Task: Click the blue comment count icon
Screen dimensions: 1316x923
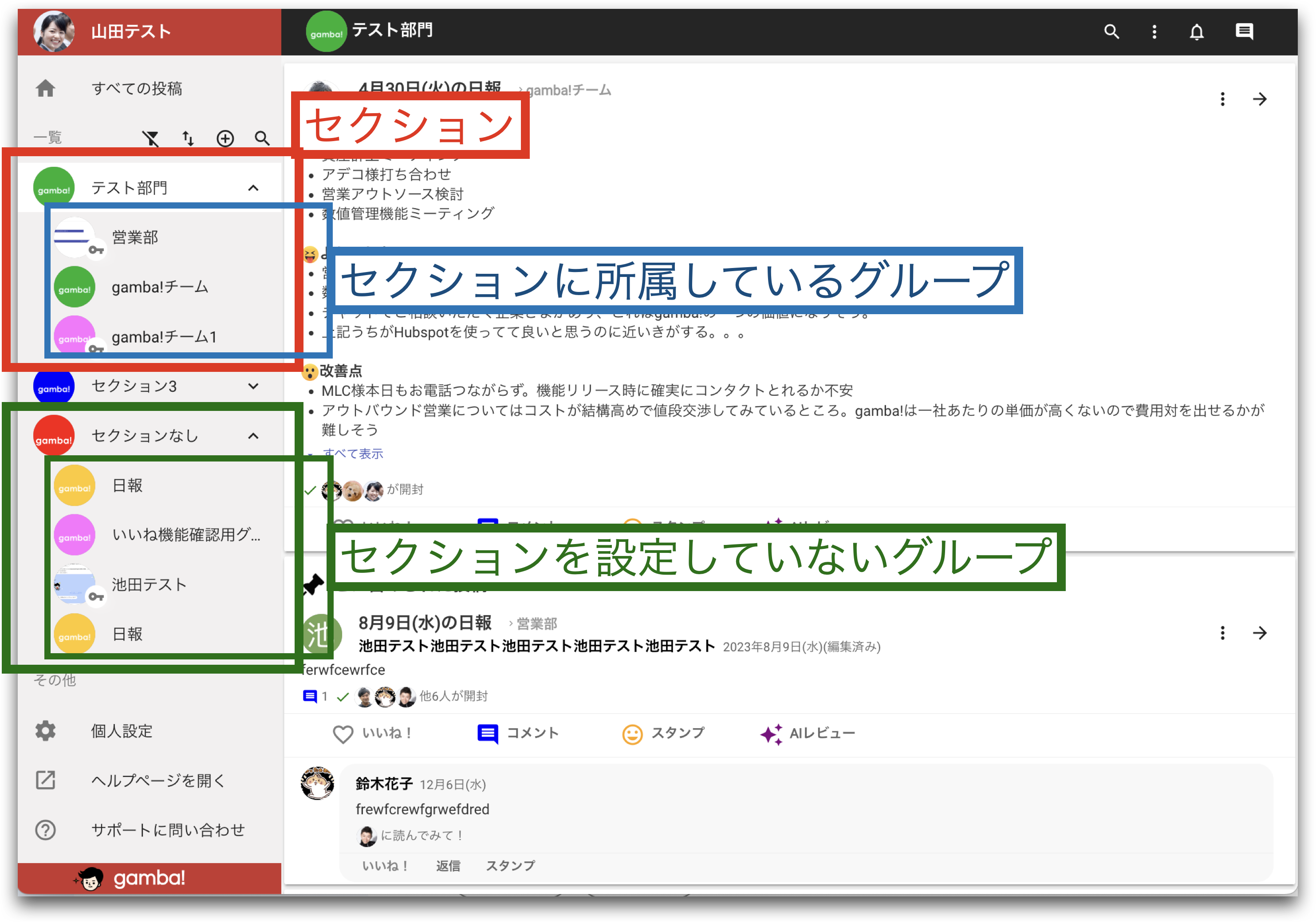Action: 310,697
